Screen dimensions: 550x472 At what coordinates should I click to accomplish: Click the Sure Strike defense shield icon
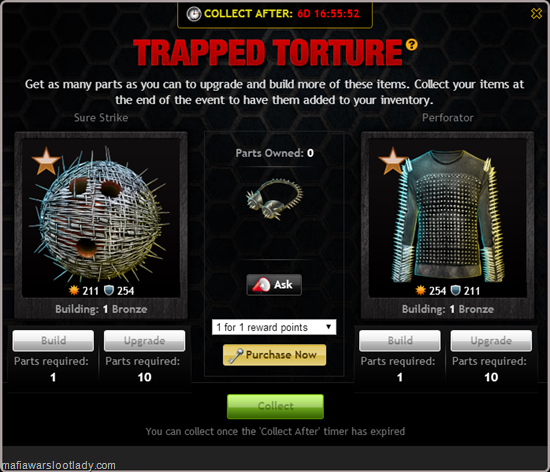[109, 290]
